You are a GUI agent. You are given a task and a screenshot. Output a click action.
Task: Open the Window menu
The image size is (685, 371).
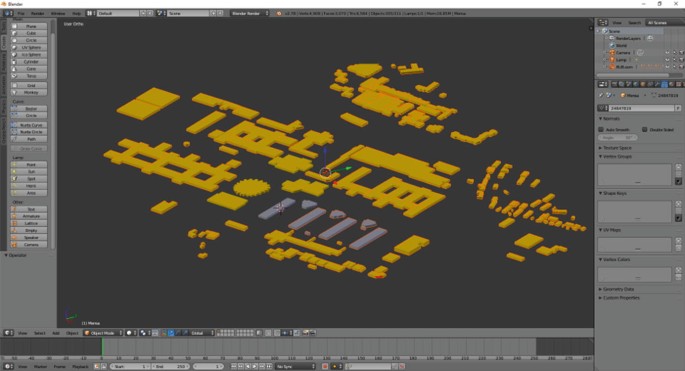pos(58,14)
